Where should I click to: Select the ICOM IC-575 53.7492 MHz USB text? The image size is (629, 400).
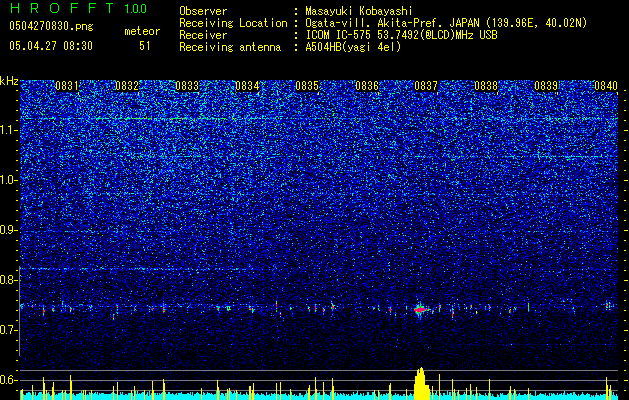click(401, 35)
